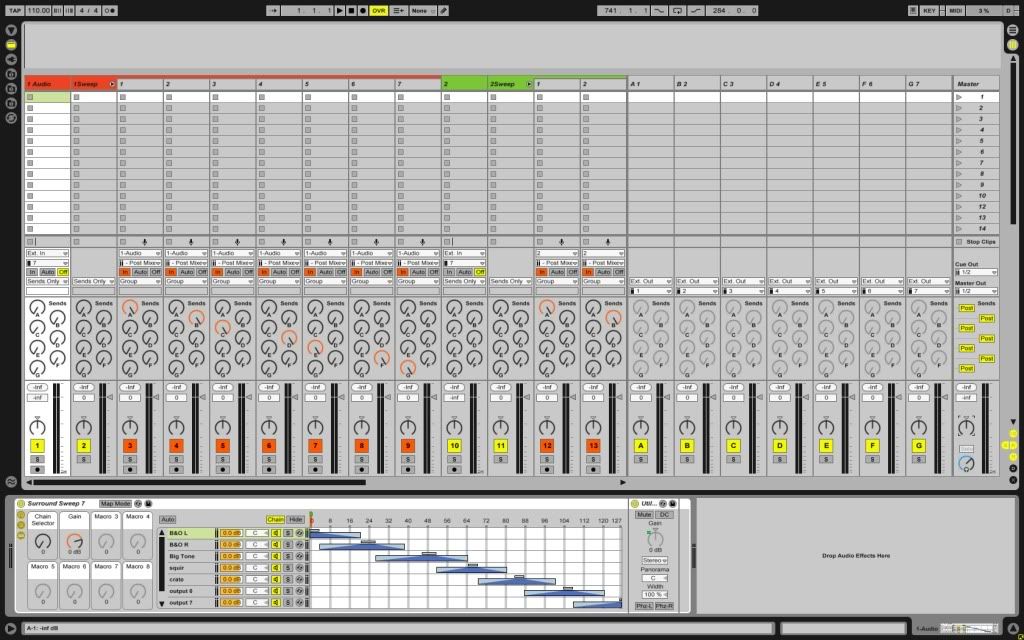Unfold the 2Sweep group track
The height and width of the screenshot is (640, 1024).
click(529, 84)
